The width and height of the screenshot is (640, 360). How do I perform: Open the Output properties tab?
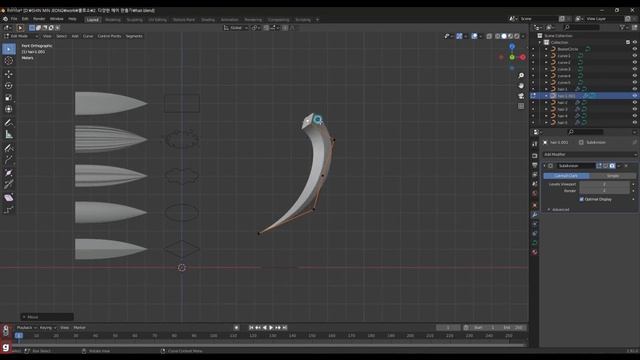pos(535,165)
